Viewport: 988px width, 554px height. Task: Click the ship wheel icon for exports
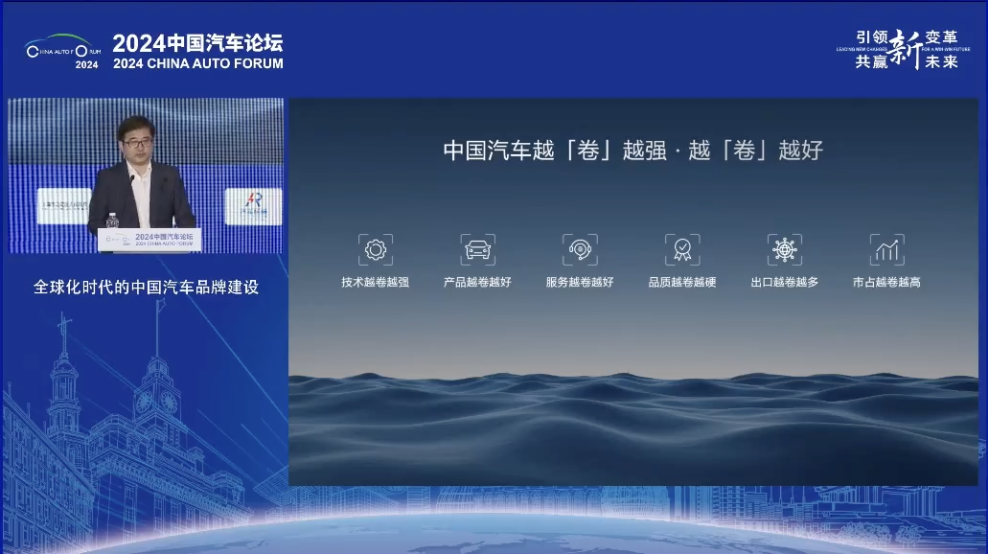784,249
